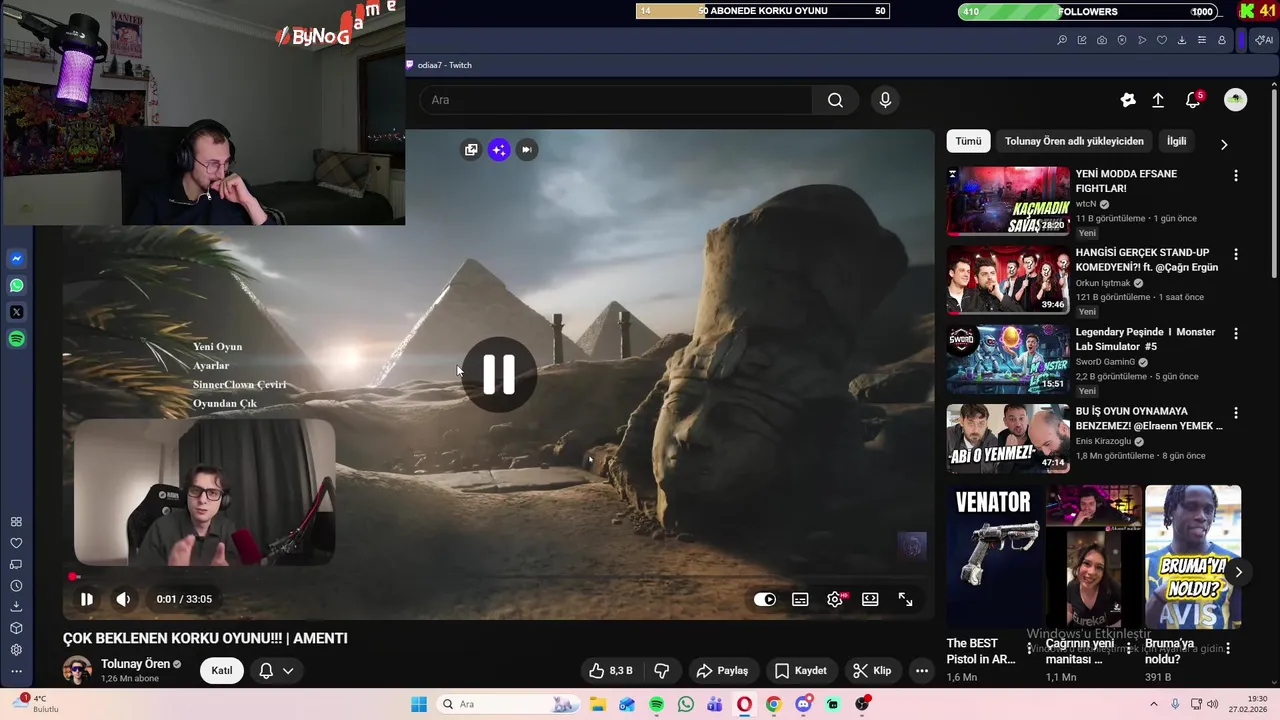Open options for BU İŞ OYUN OYNAMAYA video
The width and height of the screenshot is (1280, 720).
click(x=1236, y=413)
